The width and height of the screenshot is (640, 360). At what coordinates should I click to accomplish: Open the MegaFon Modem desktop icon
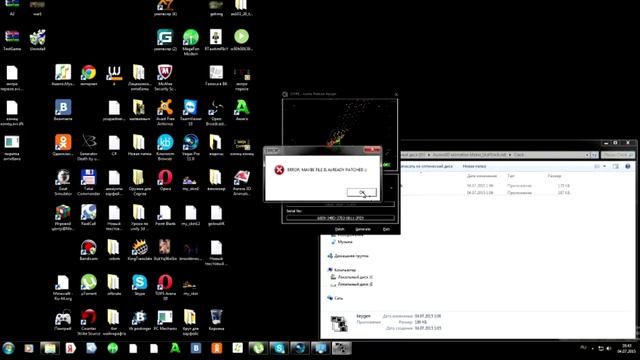click(191, 42)
